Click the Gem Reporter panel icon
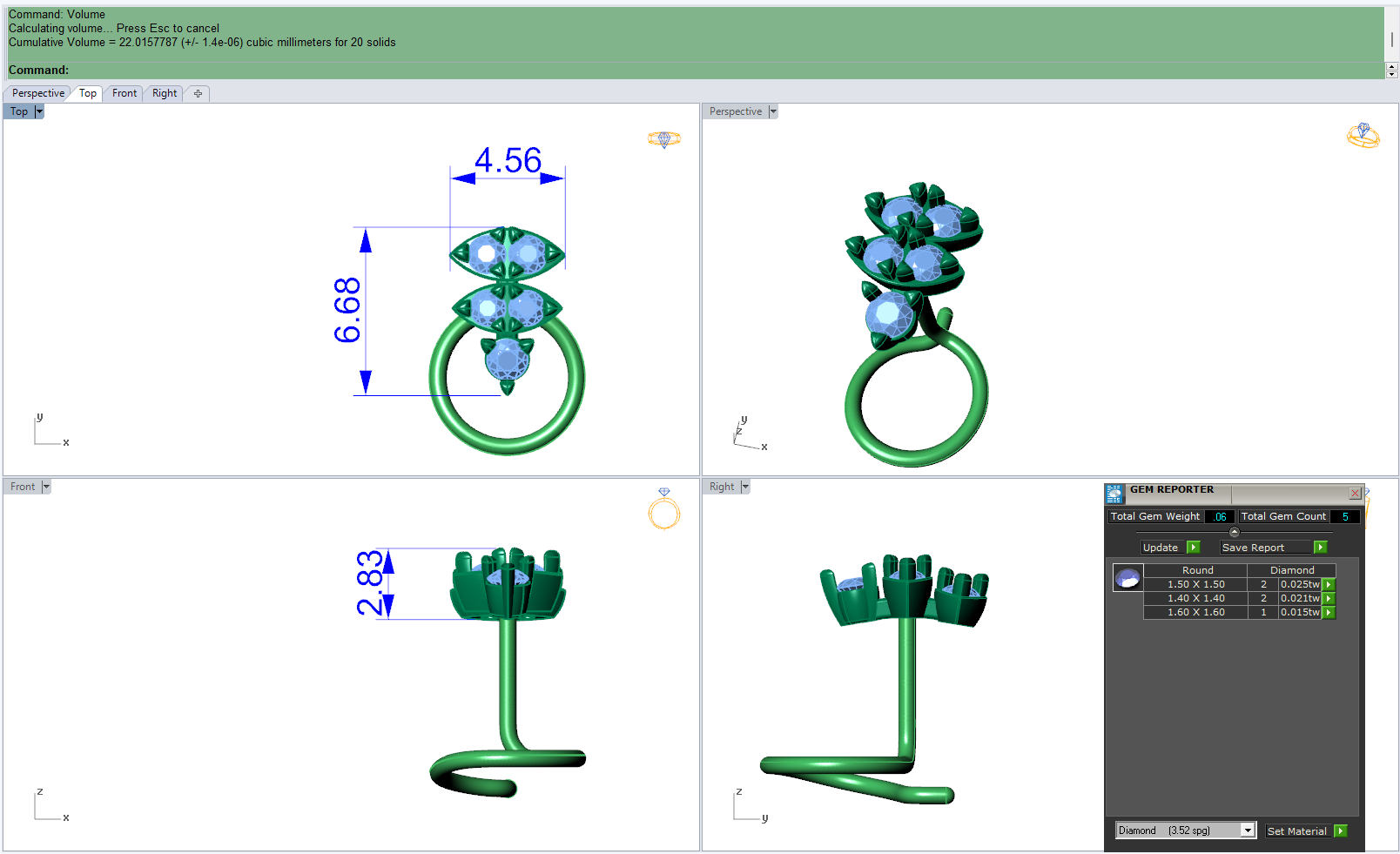This screenshot has width=1400, height=854. click(1114, 494)
